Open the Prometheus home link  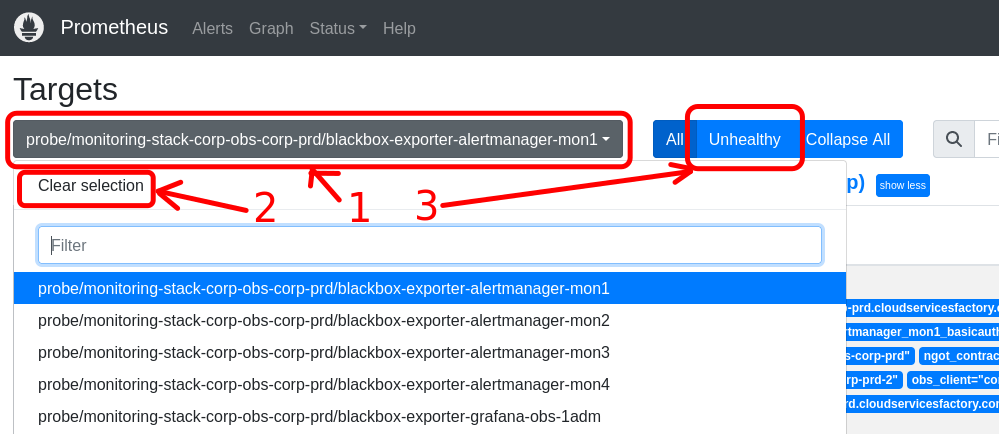click(x=114, y=27)
